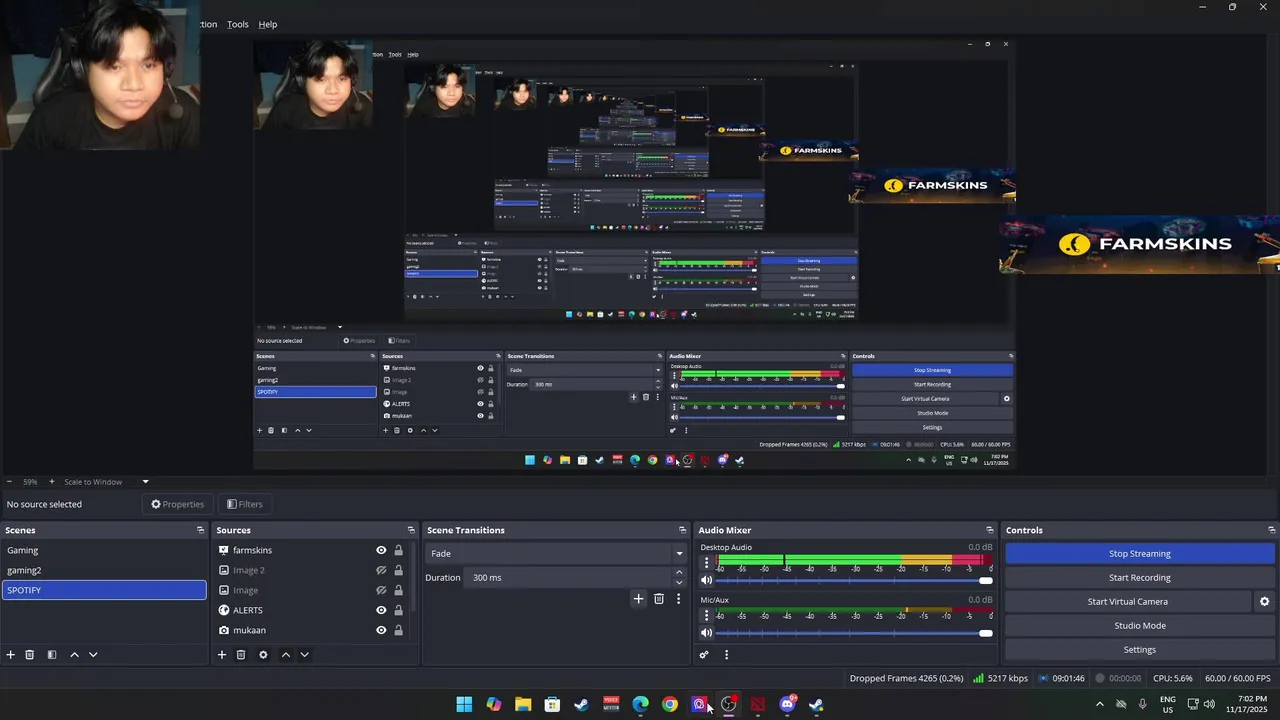
Task: Show the Image 2 source
Action: click(x=381, y=570)
